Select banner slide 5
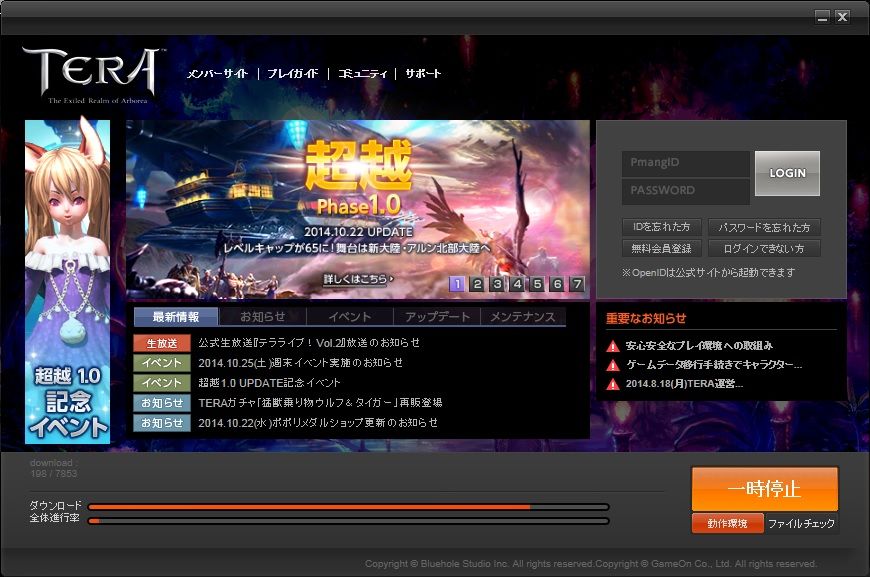The width and height of the screenshot is (870, 577). tap(537, 284)
